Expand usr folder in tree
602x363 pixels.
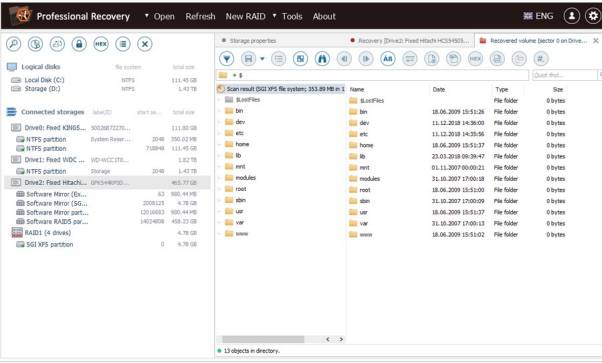pos(220,211)
